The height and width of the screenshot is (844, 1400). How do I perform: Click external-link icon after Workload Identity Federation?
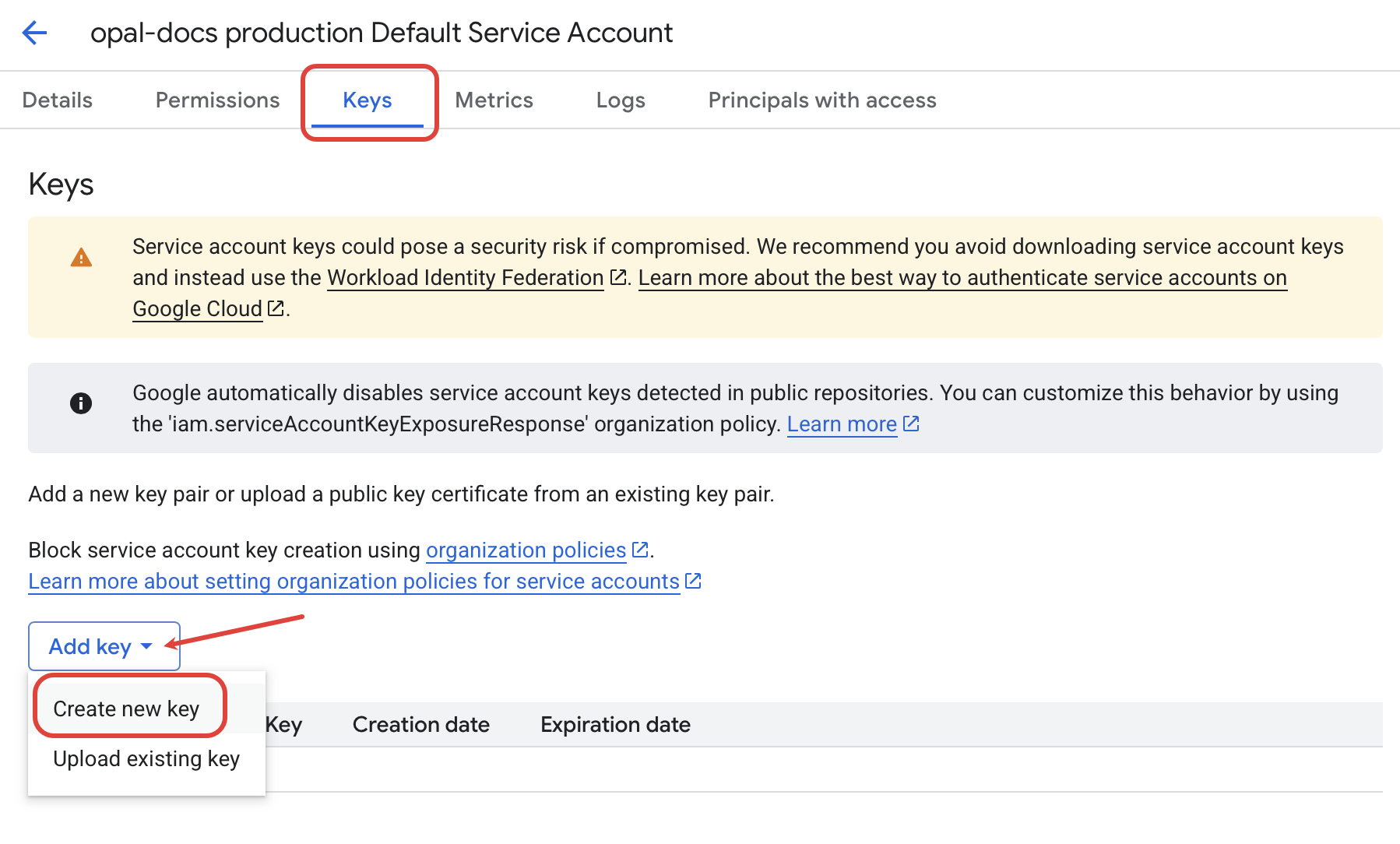[x=618, y=278]
